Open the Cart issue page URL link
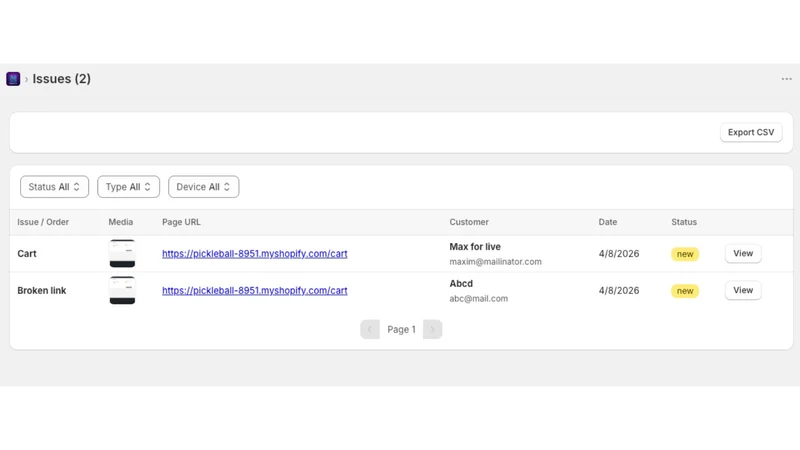This screenshot has width=800, height=450. (x=255, y=254)
